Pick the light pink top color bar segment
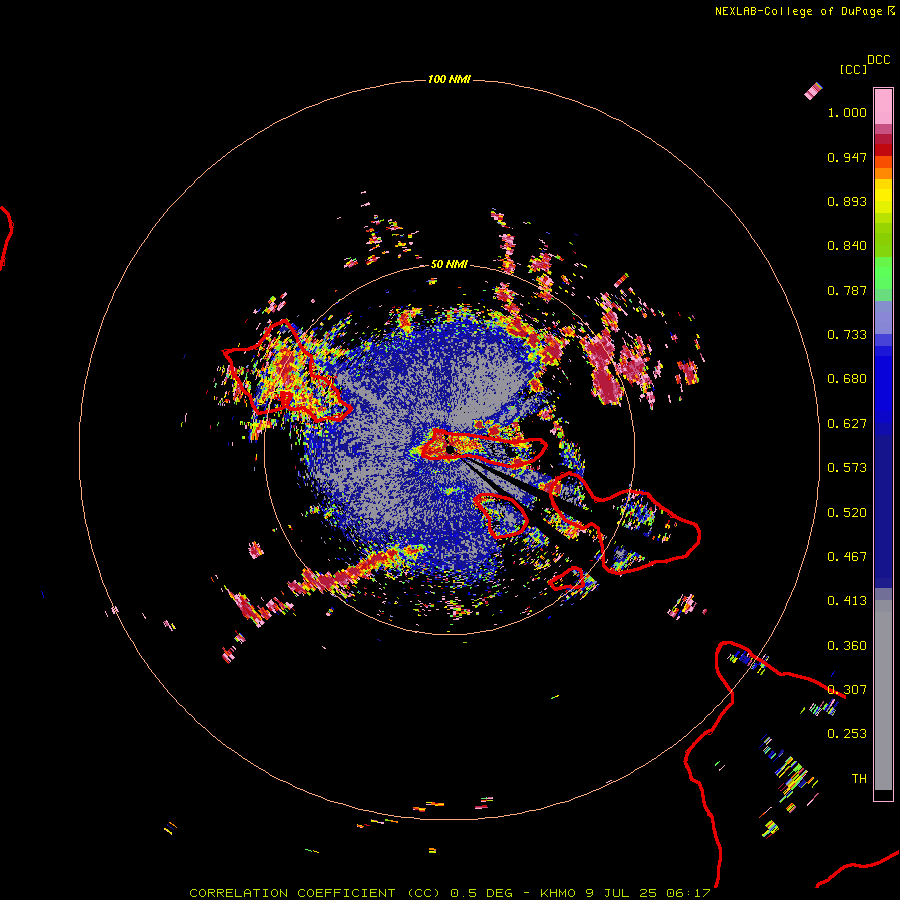Viewport: 900px width, 900px height. tap(883, 106)
